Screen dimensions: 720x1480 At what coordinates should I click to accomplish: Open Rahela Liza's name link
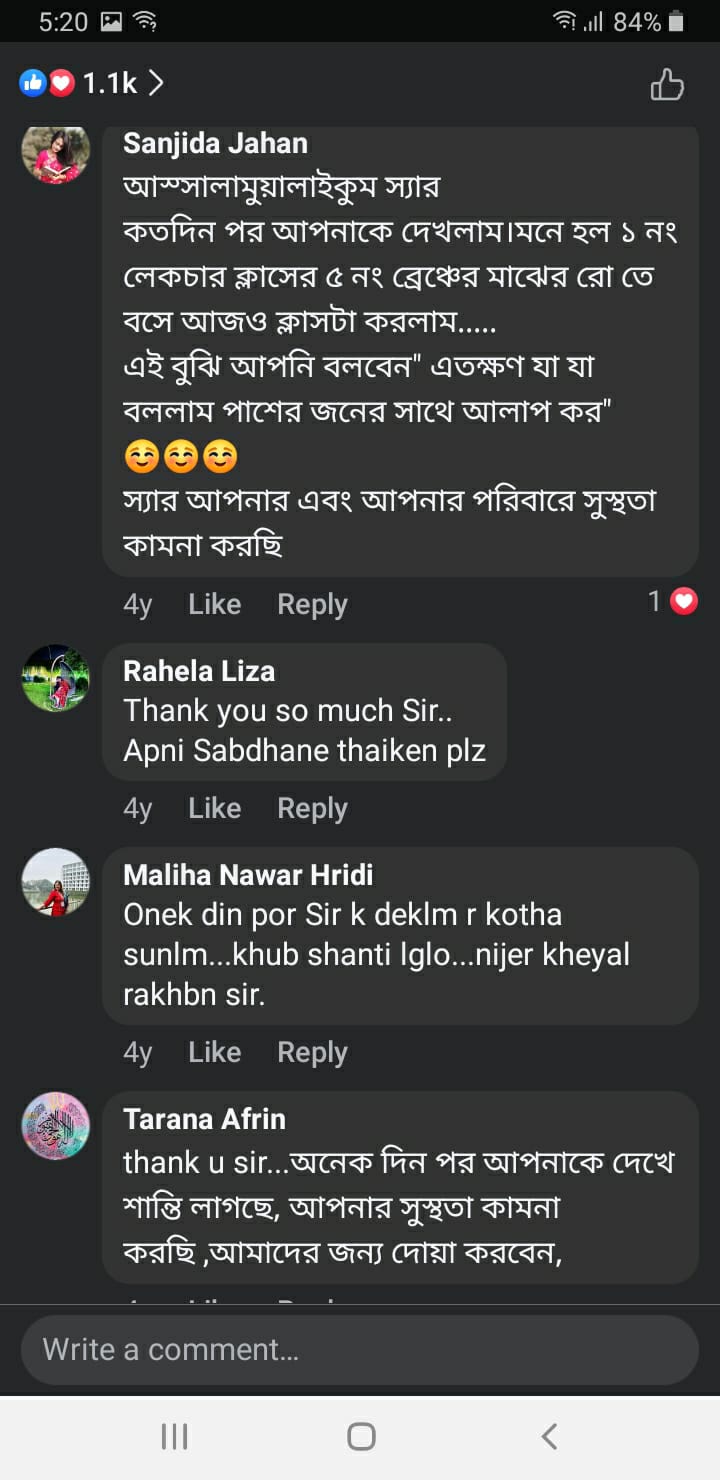click(199, 671)
